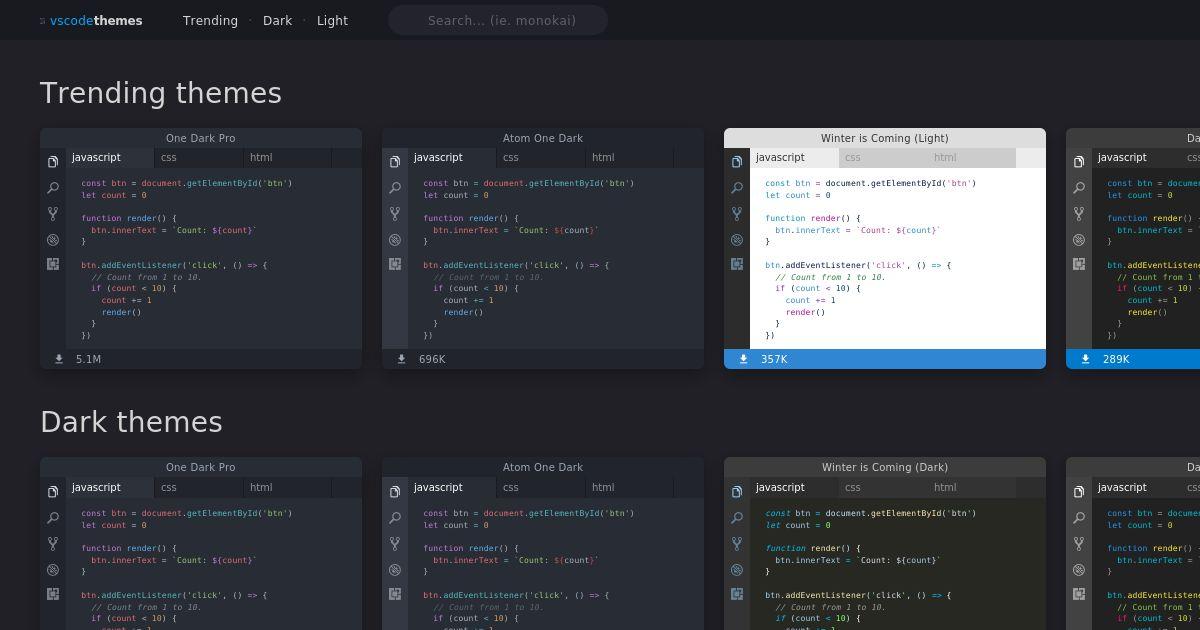Click download icon beside 357K

point(743,359)
